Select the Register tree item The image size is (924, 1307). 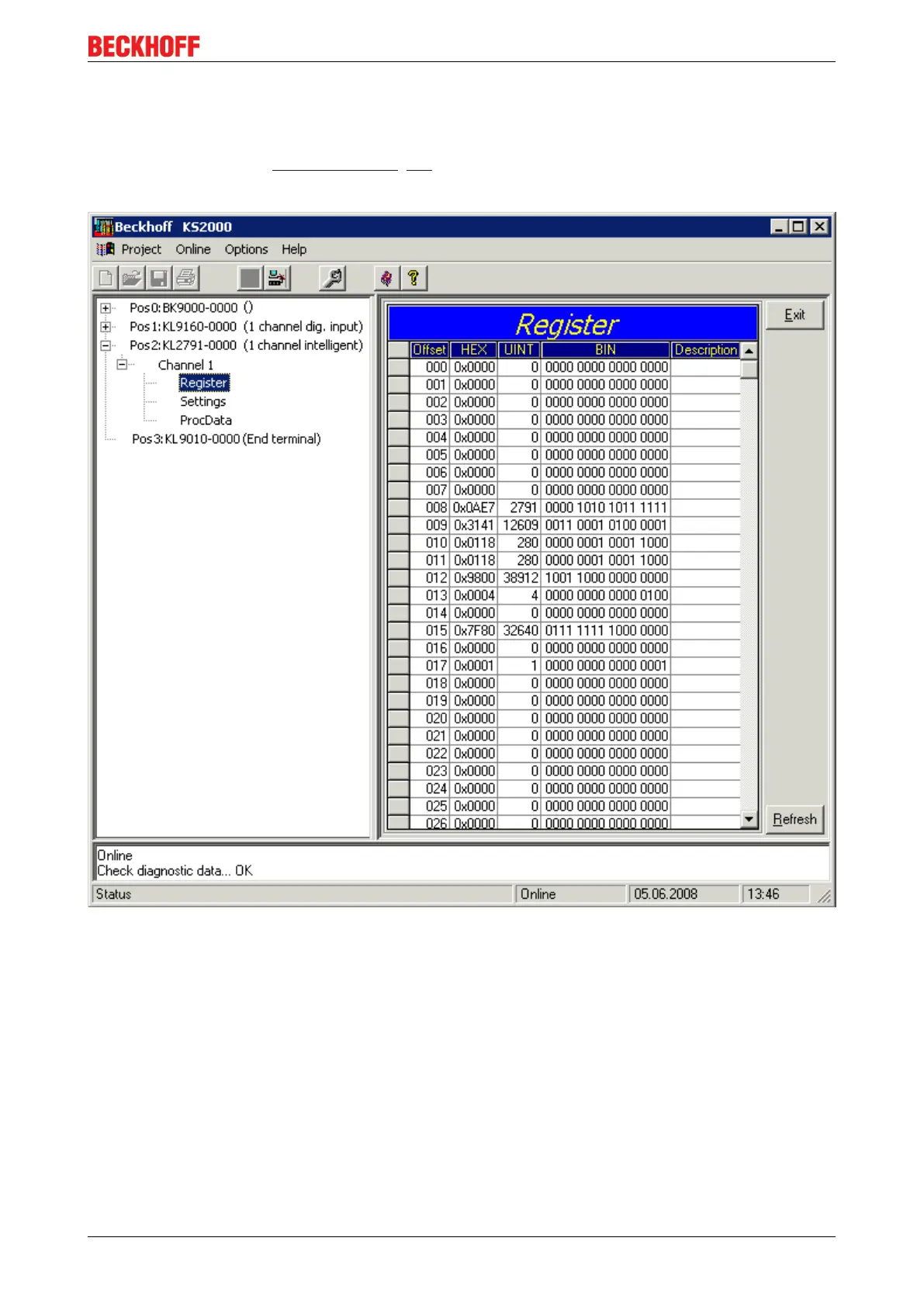click(204, 383)
